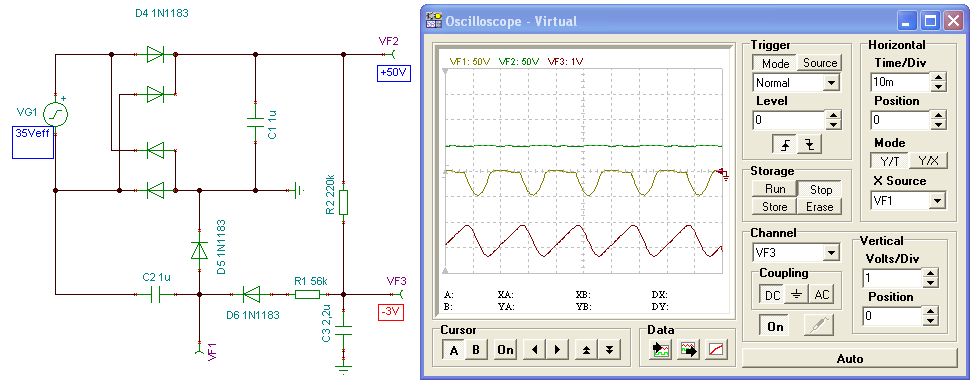Toggle the channel On button
The width and height of the screenshot is (977, 387).
click(776, 326)
